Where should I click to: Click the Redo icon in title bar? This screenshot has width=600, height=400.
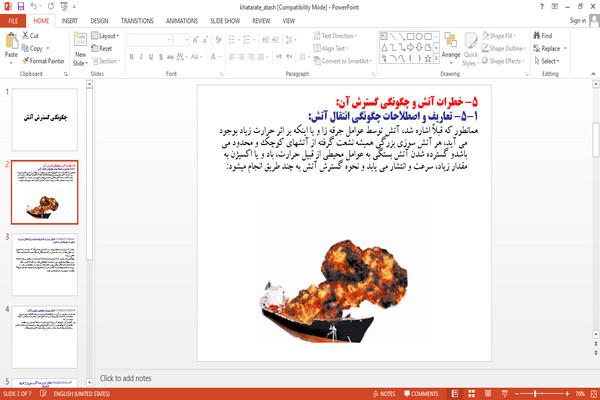(x=51, y=7)
